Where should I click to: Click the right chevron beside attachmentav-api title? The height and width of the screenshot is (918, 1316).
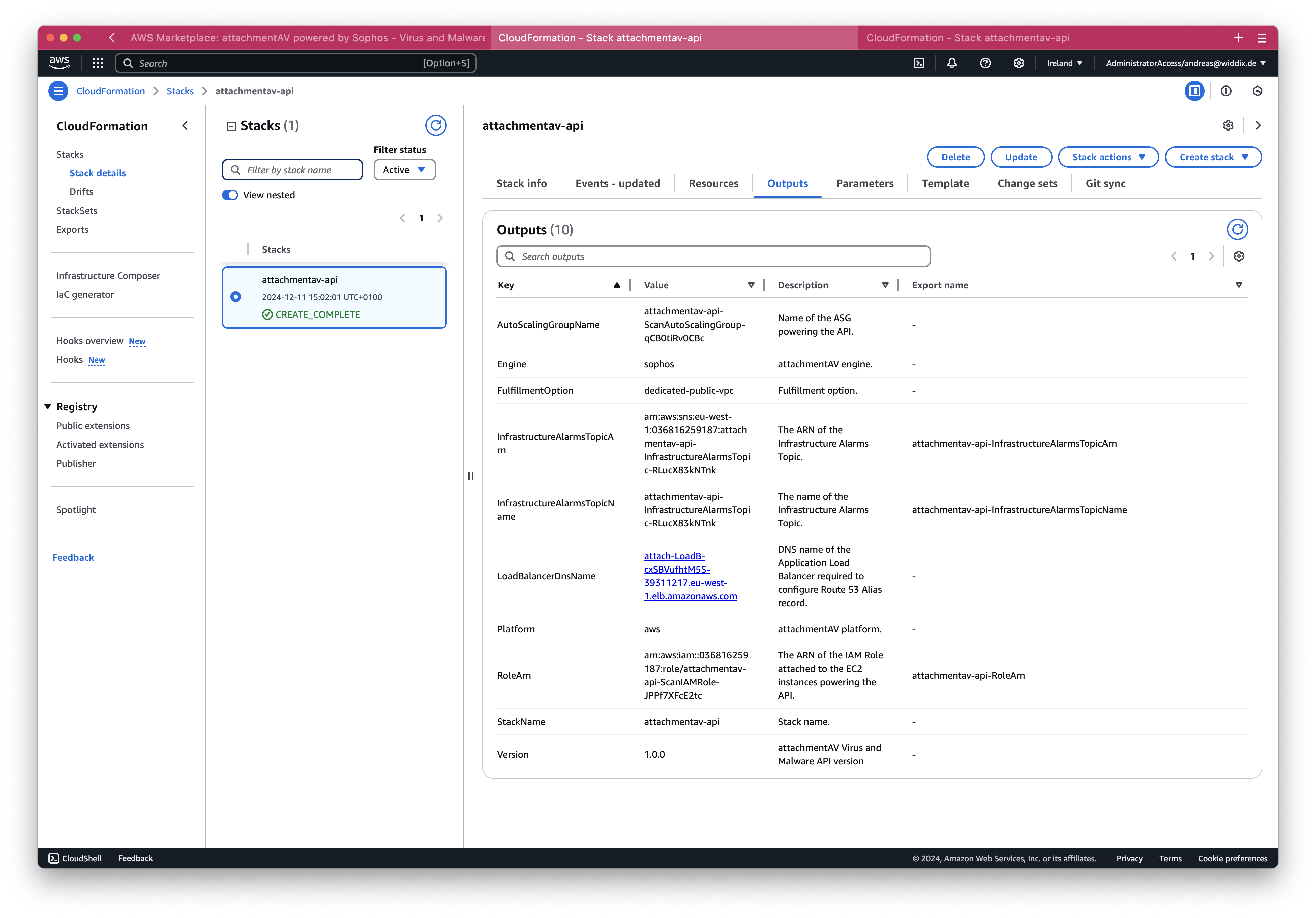click(1258, 126)
